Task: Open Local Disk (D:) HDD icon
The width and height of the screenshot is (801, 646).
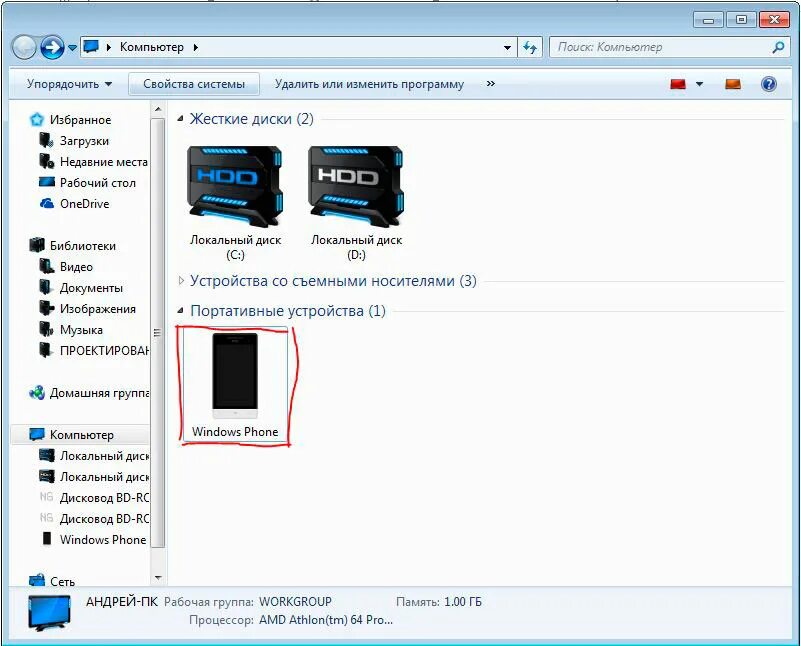Action: tap(356, 186)
